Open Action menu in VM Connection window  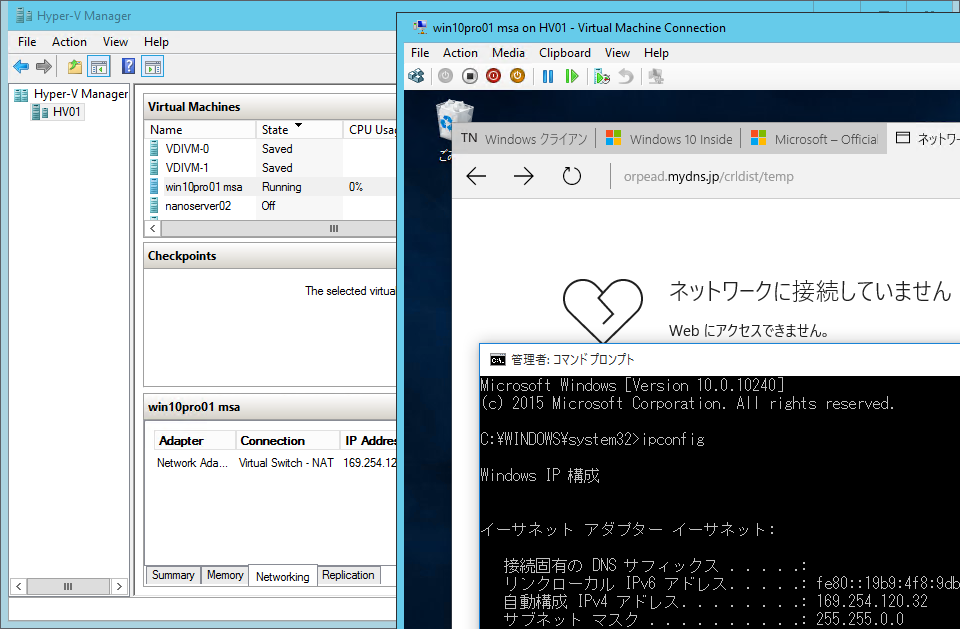[460, 53]
